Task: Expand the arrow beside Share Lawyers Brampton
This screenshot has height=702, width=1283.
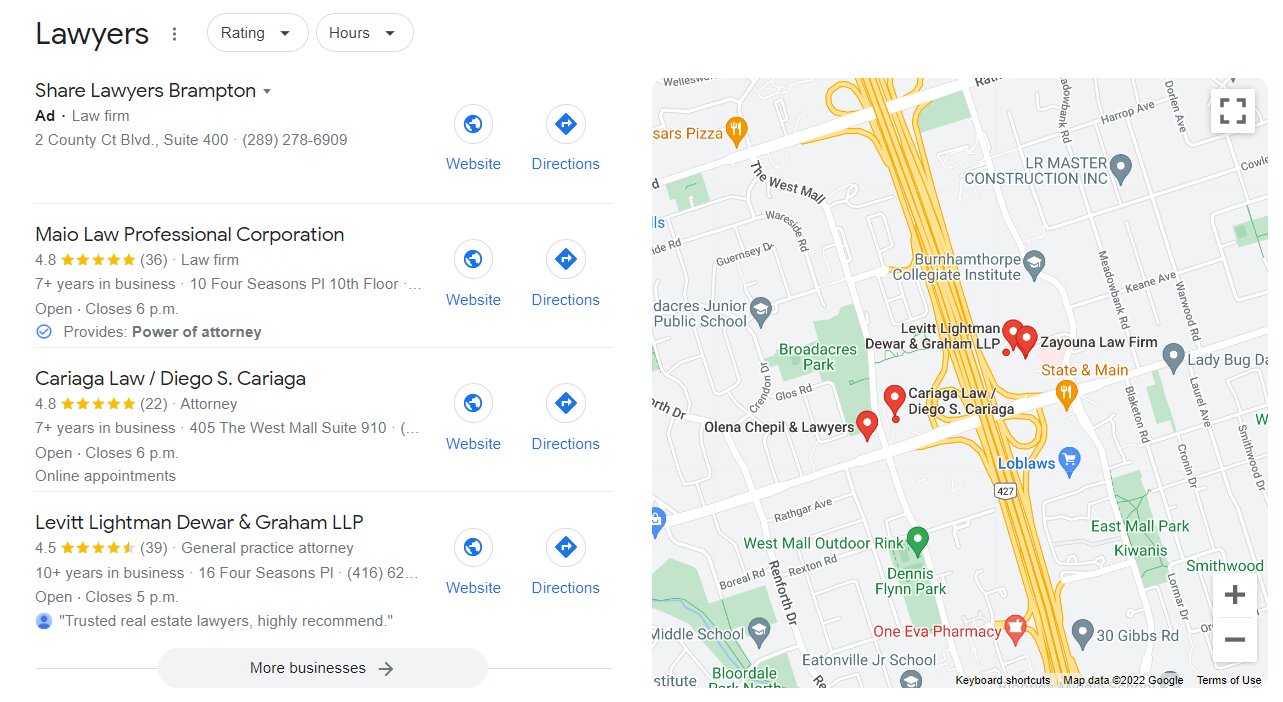Action: [x=267, y=91]
